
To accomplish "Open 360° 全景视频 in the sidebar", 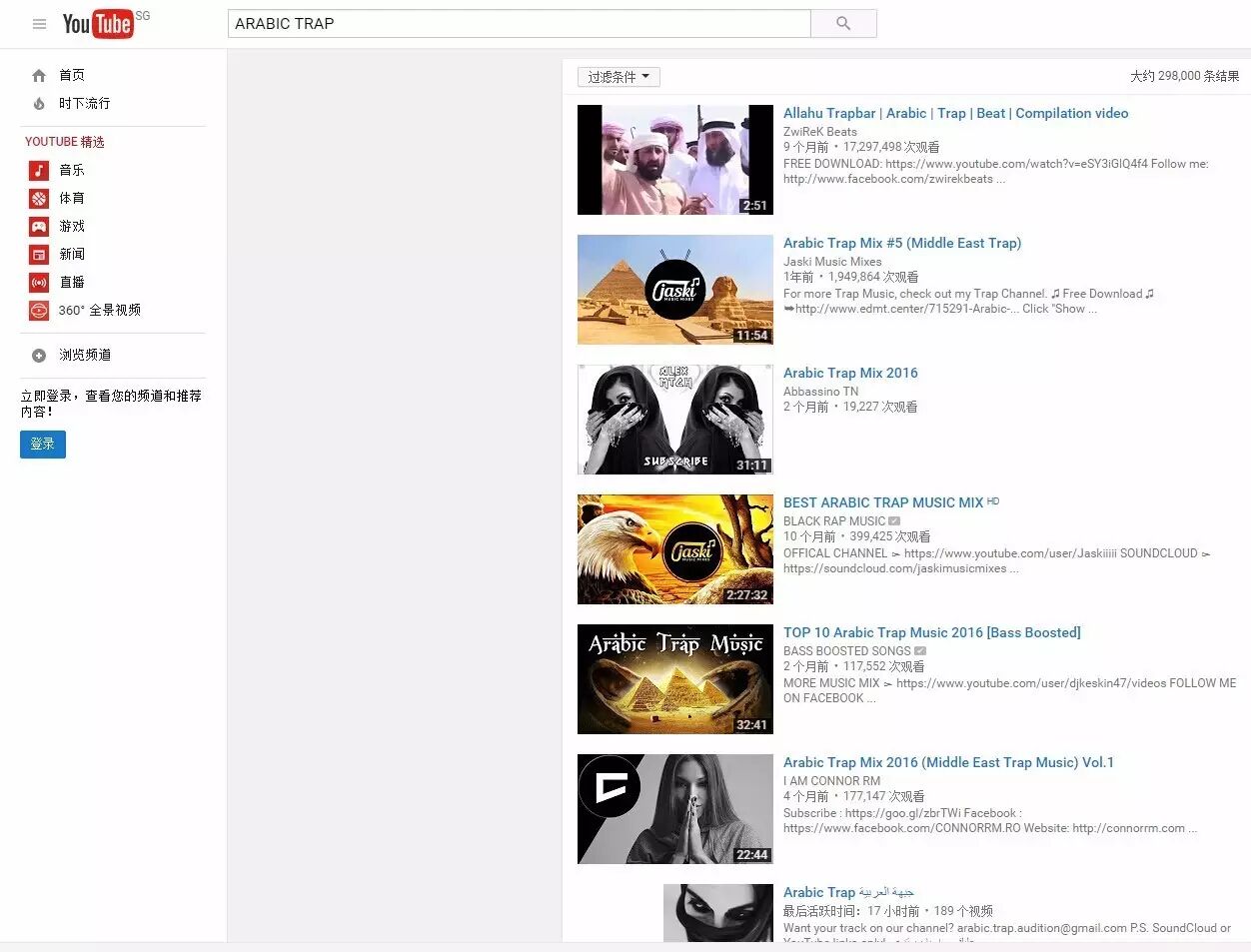I will (x=100, y=311).
